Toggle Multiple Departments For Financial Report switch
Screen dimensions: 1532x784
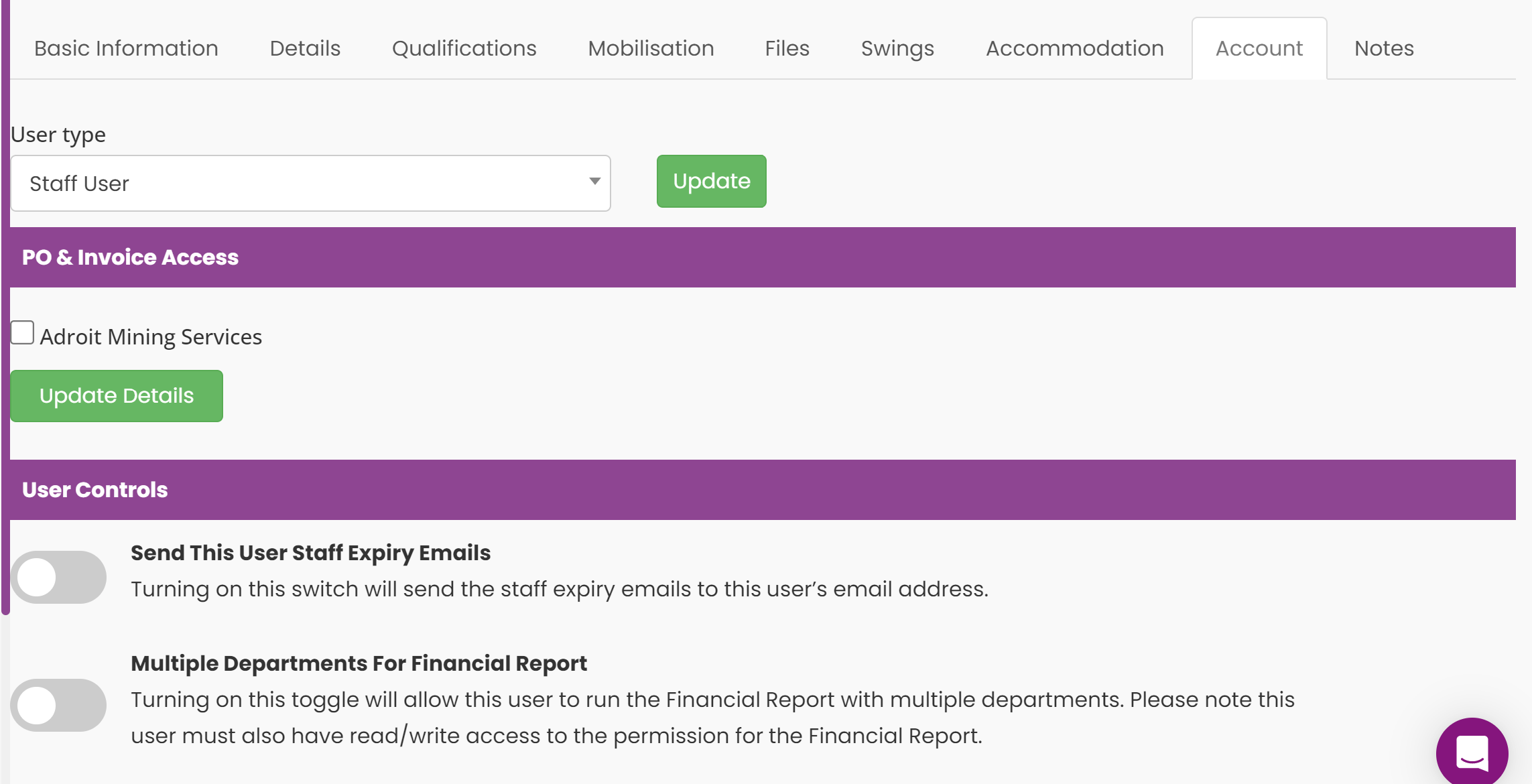tap(58, 705)
